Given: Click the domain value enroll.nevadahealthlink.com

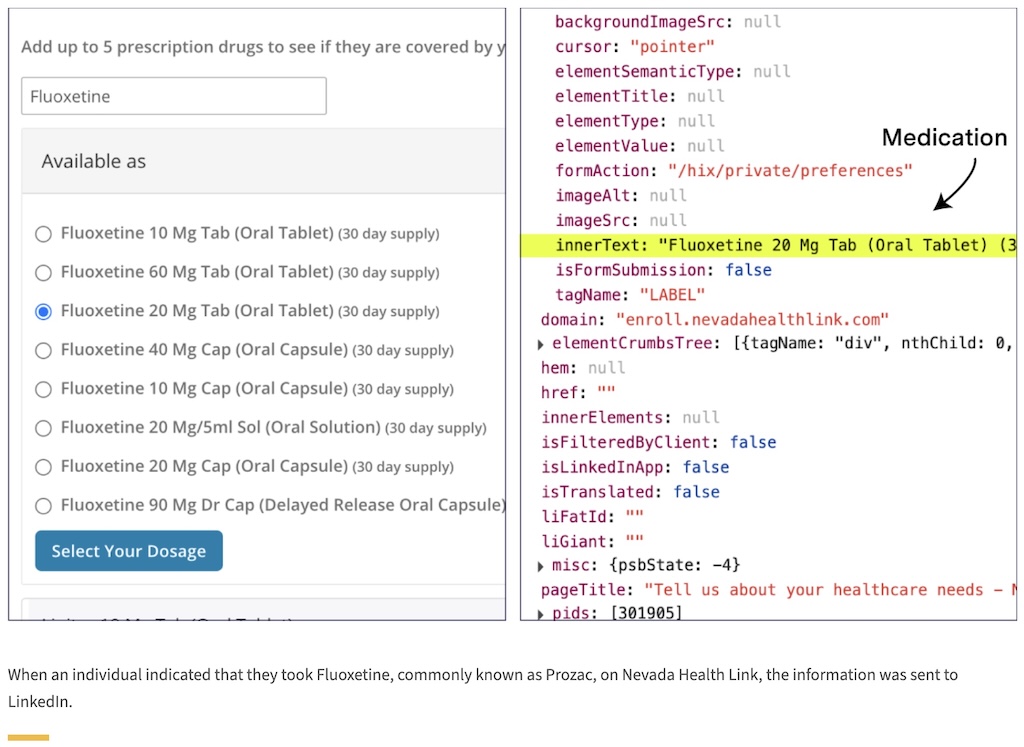Looking at the screenshot, I should pos(752,320).
